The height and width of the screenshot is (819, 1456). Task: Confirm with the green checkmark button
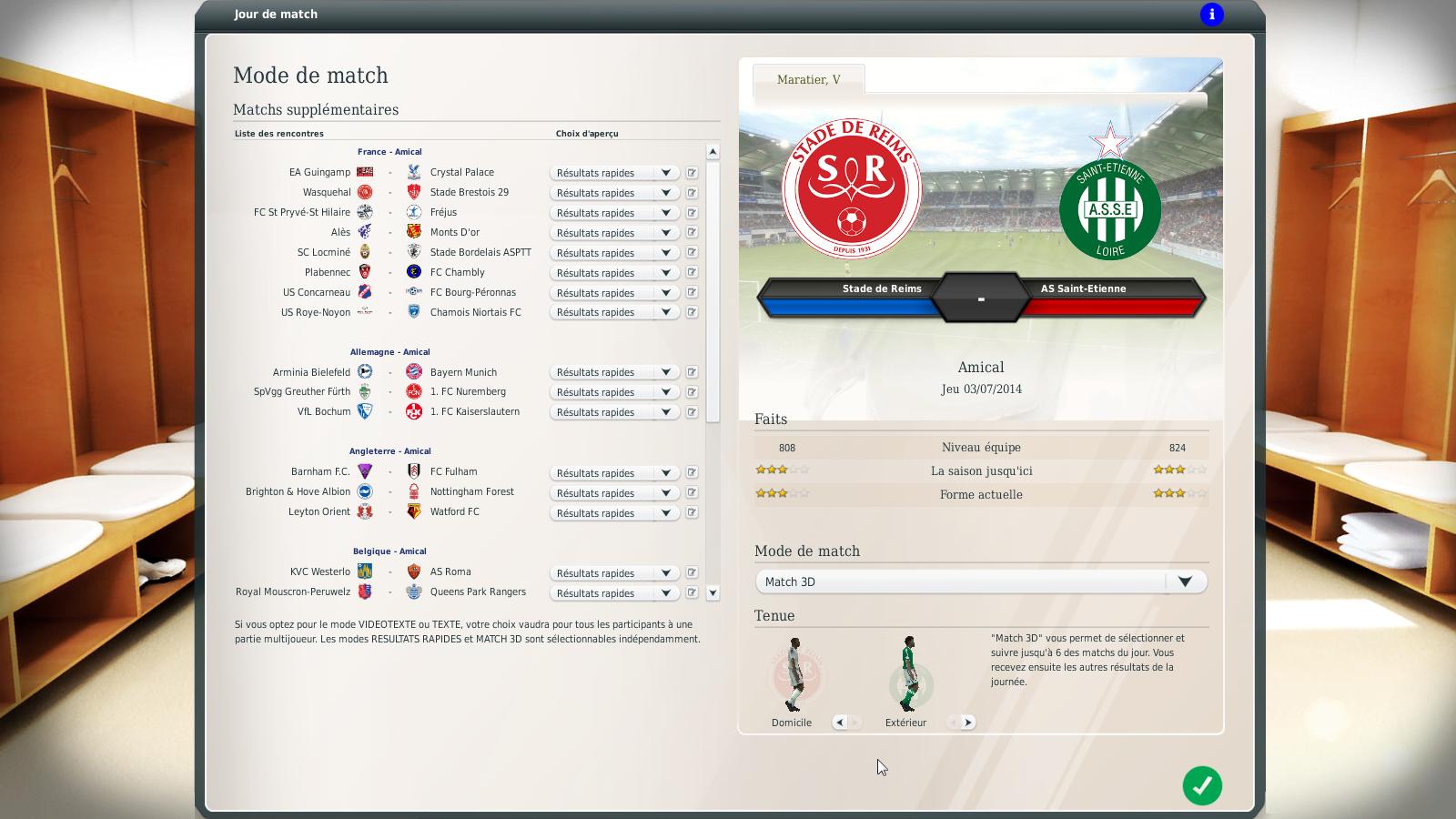pos(1202,785)
